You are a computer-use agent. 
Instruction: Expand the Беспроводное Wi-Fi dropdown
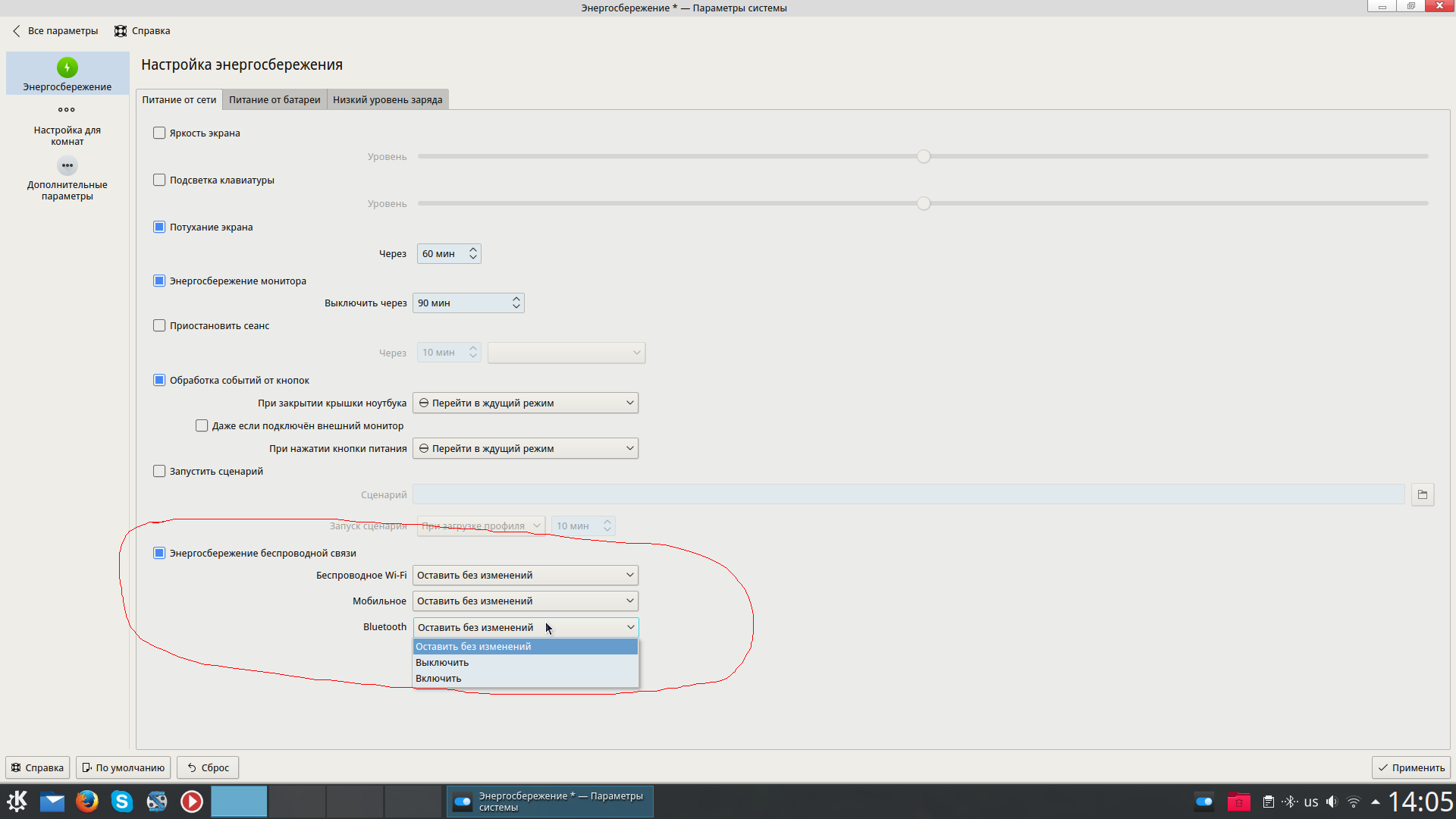(525, 575)
